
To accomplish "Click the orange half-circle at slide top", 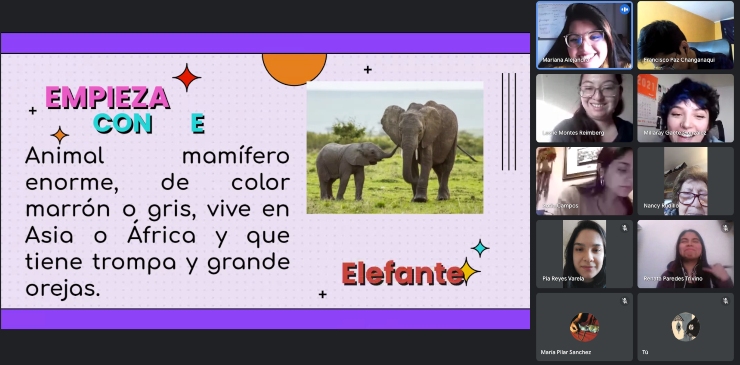I will pos(294,69).
